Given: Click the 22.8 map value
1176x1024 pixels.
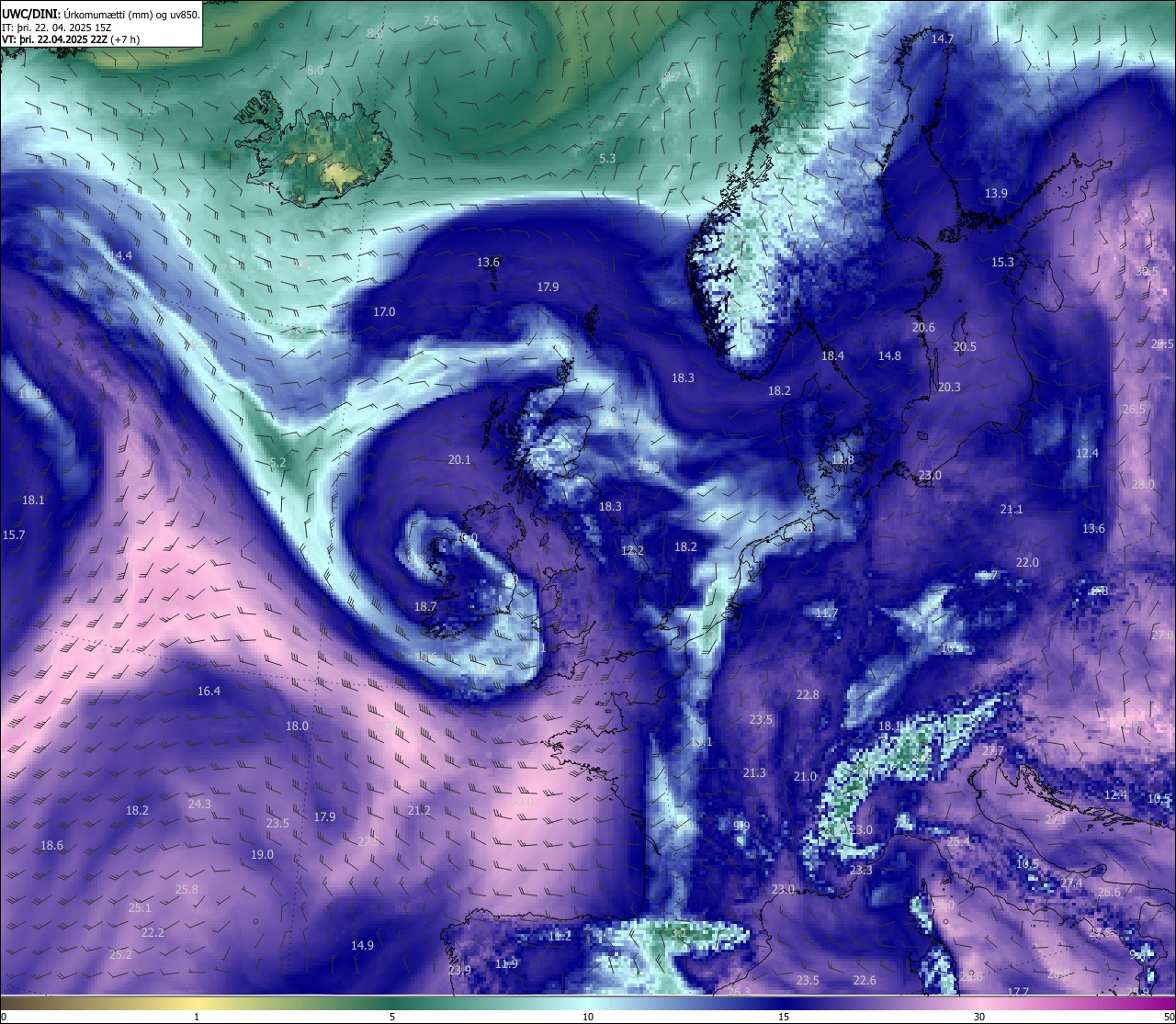Looking at the screenshot, I should pos(808,694).
